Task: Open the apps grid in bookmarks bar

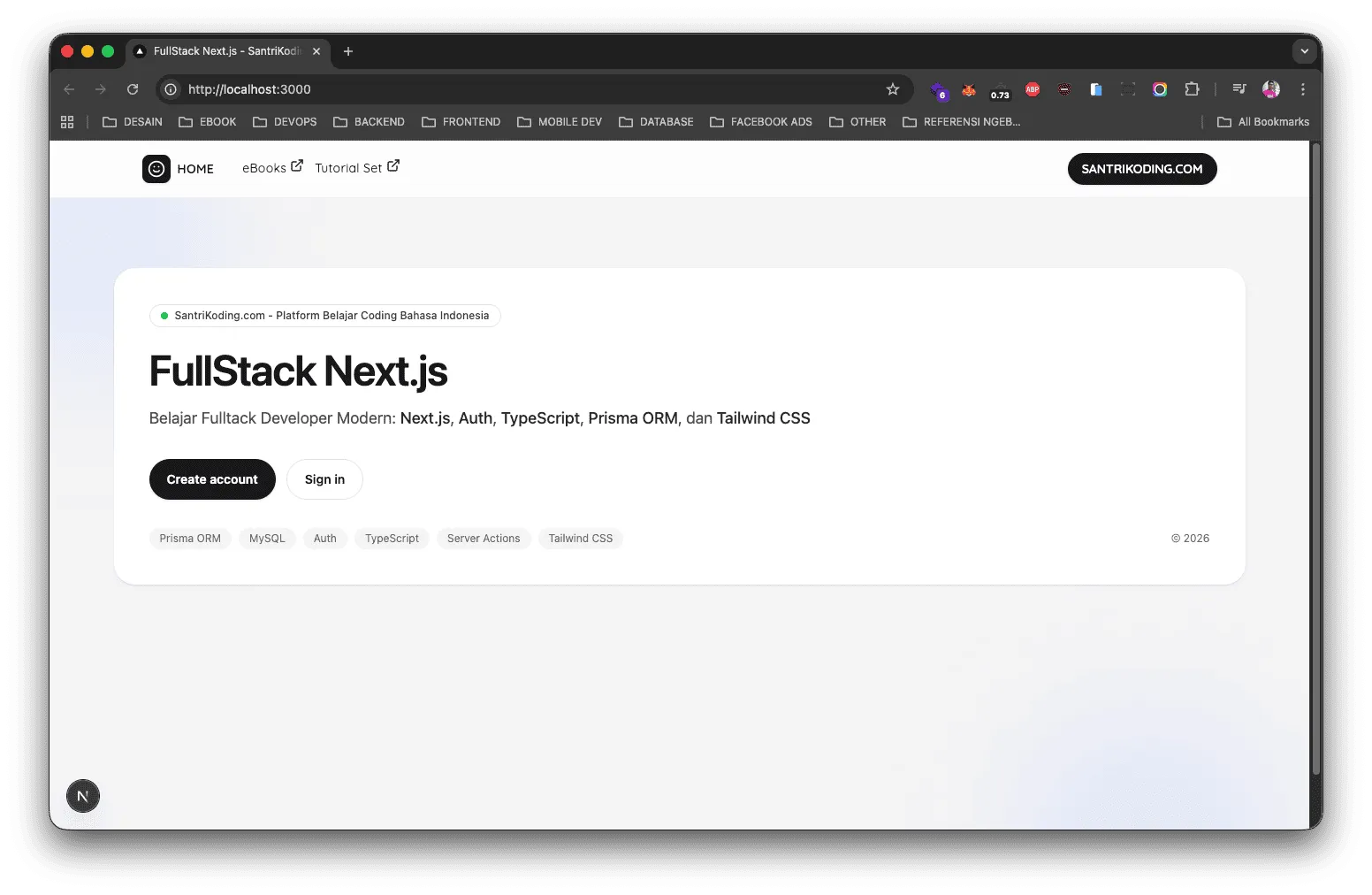Action: pos(67,122)
